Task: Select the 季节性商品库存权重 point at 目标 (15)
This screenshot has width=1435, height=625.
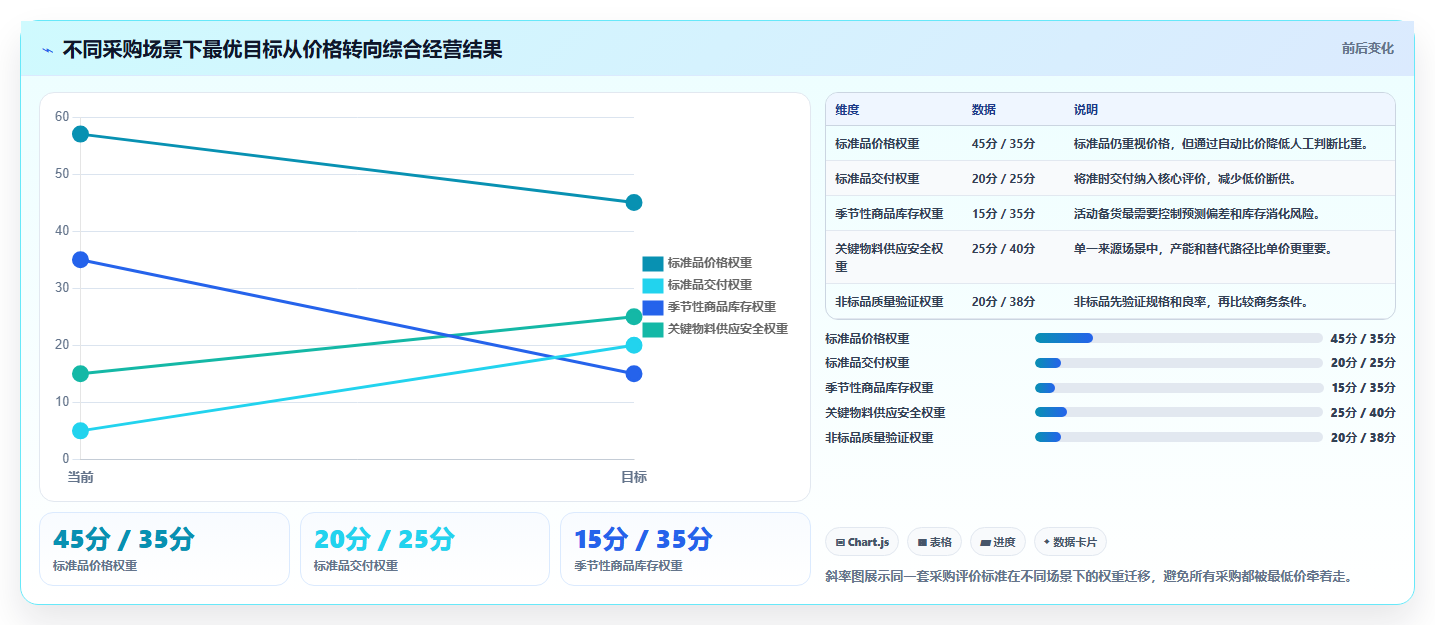Action: point(634,374)
